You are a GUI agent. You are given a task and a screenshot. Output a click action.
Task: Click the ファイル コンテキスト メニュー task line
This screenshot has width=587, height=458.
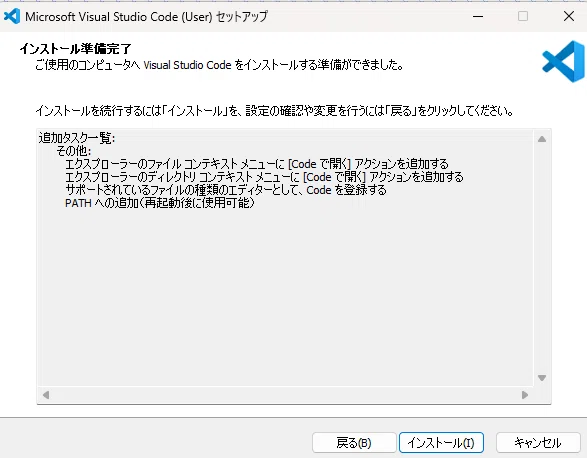(x=257, y=164)
